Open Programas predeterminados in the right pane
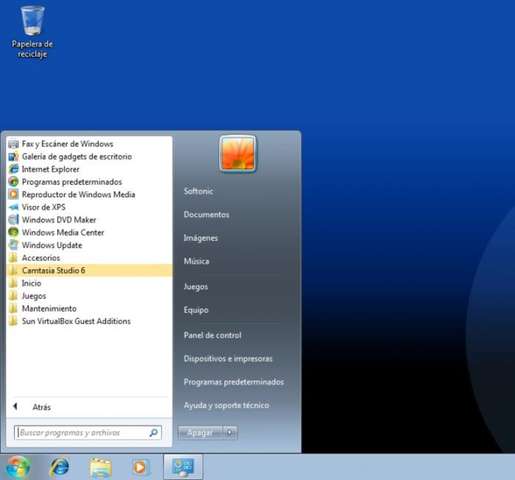 234,382
